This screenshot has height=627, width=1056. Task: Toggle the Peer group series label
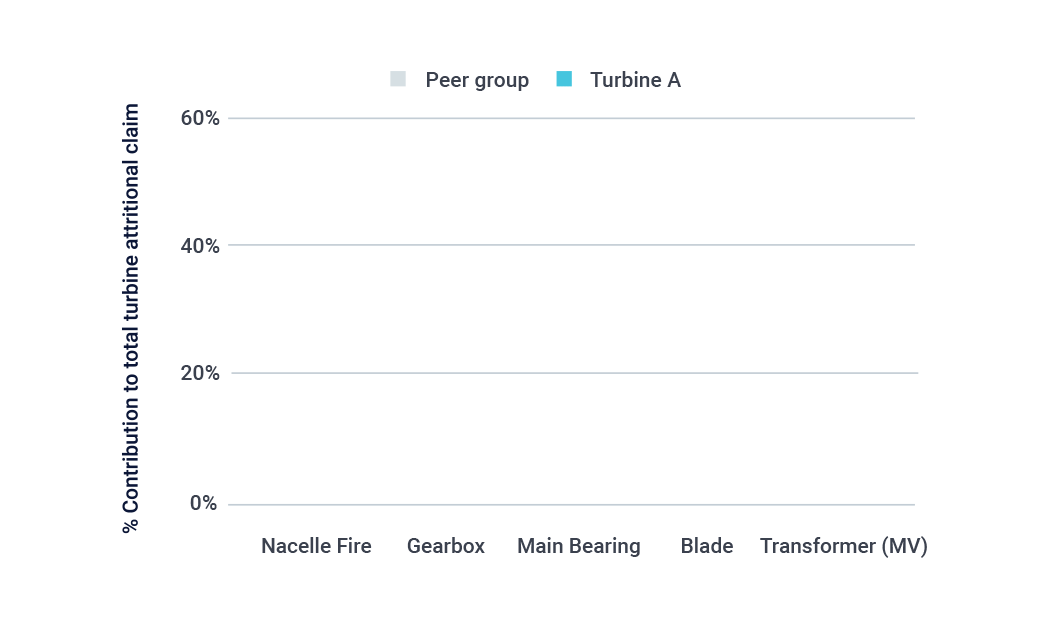click(x=477, y=80)
